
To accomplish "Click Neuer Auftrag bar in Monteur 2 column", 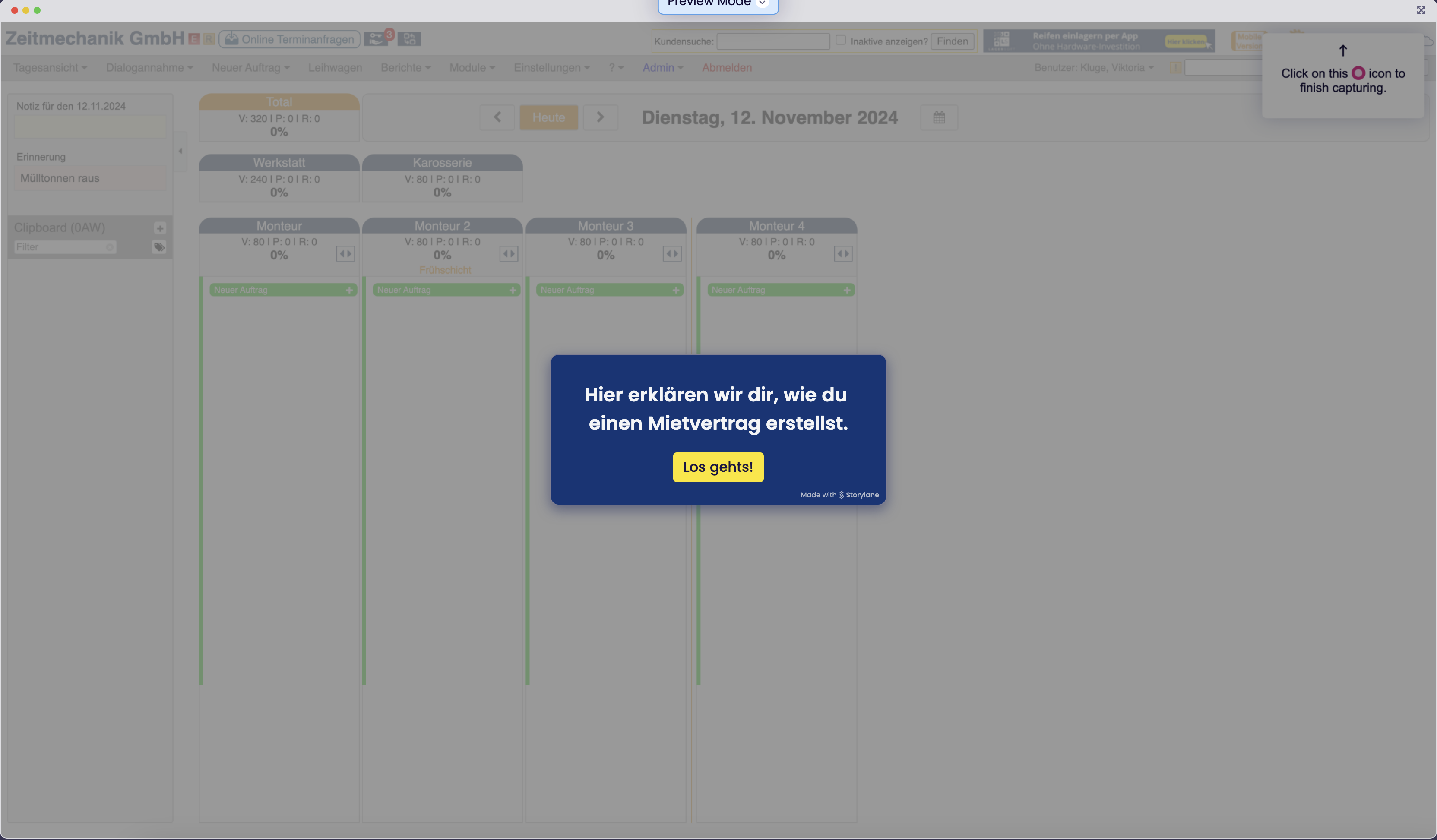I will coord(446,290).
